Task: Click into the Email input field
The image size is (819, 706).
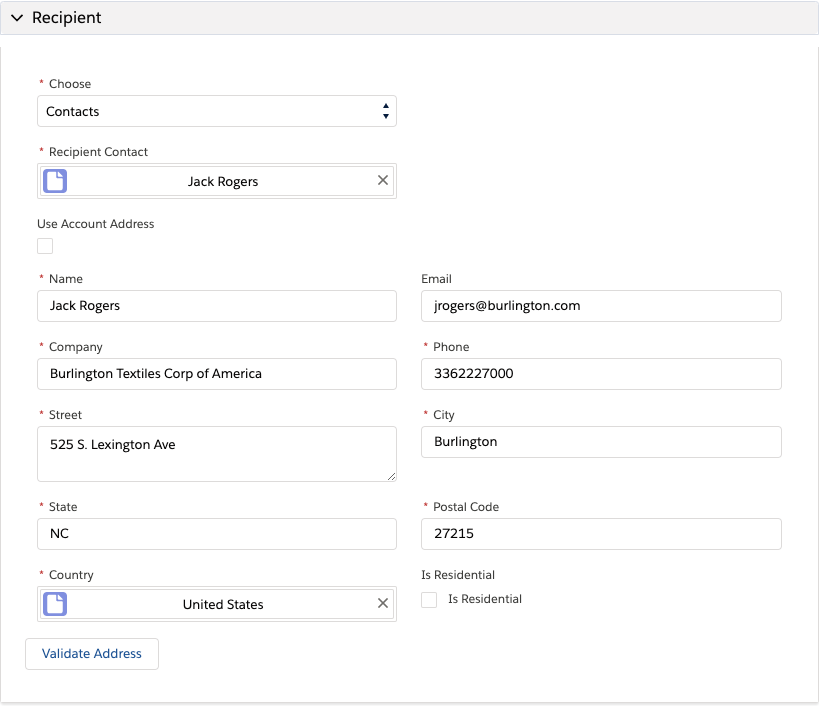Action: coord(601,306)
